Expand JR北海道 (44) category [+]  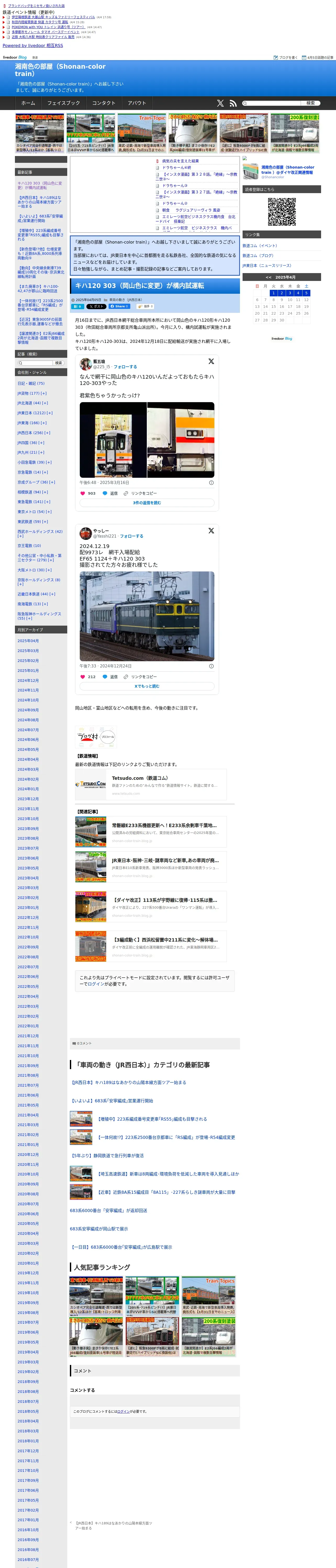44,403
